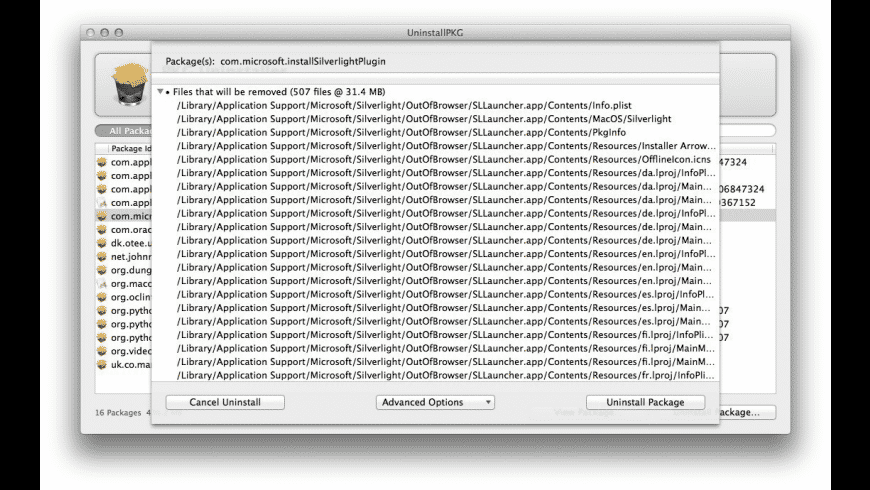Select the fr.lproj/InfoPli file row
The width and height of the screenshot is (870, 490).
pyautogui.click(x=436, y=375)
